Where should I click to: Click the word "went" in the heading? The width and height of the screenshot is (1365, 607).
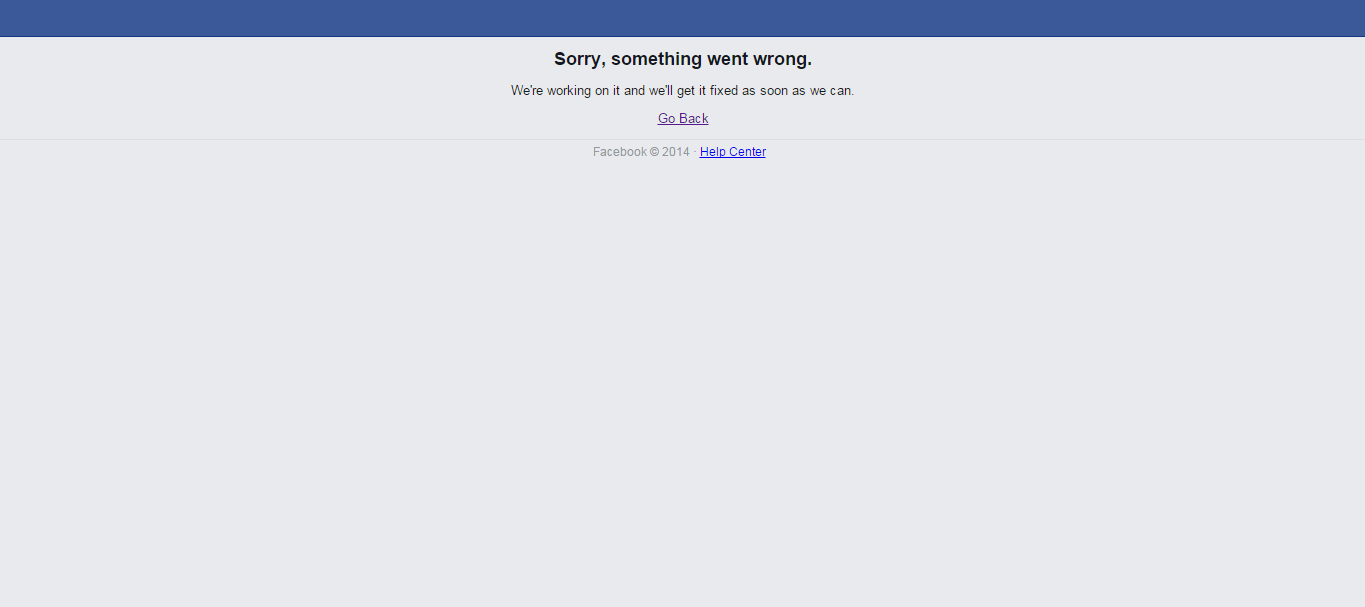(x=728, y=59)
